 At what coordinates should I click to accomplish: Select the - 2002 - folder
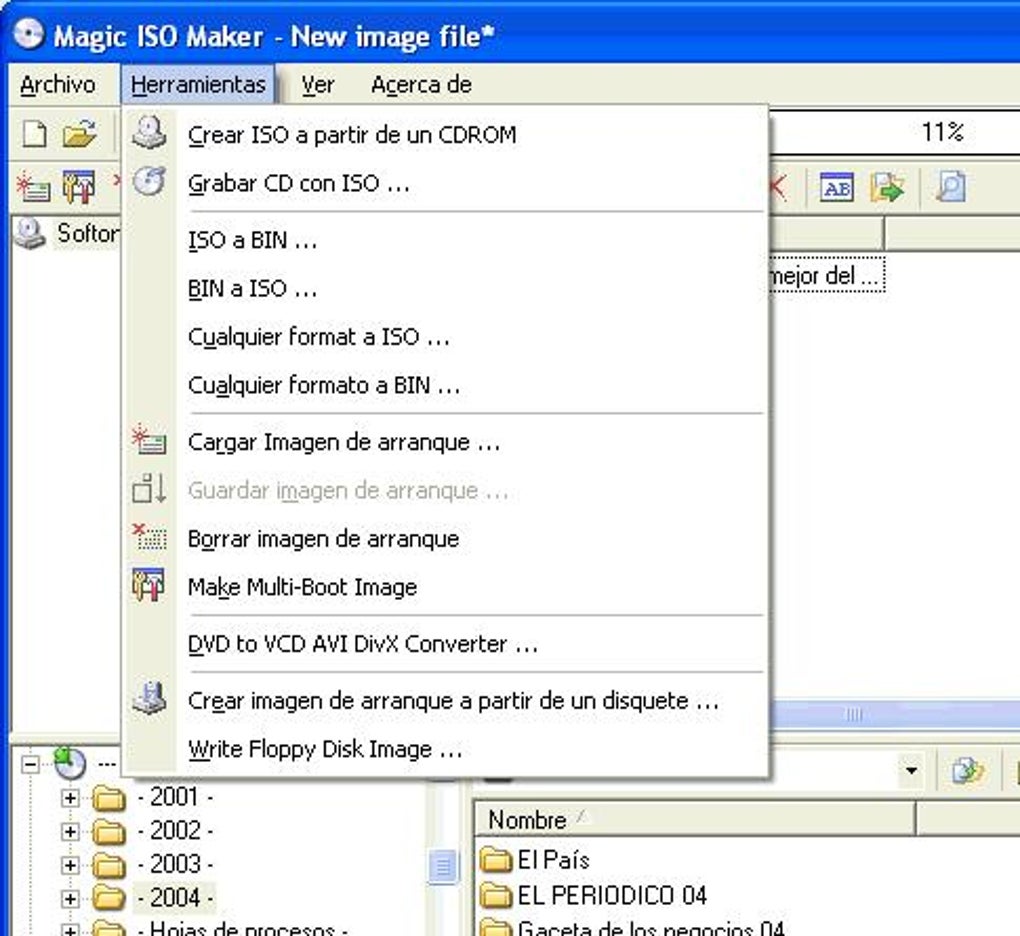175,831
